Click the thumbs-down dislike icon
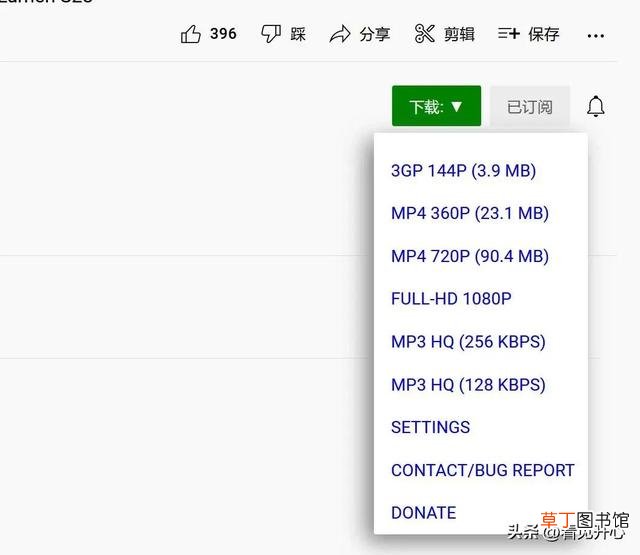Image resolution: width=640 pixels, height=555 pixels. (x=271, y=34)
